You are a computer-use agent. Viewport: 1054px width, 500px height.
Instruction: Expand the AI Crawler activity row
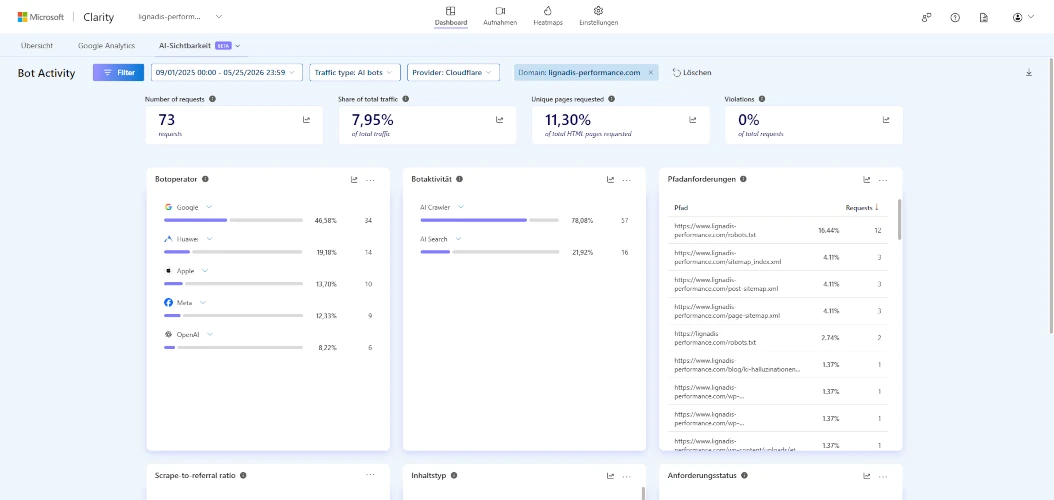point(460,207)
